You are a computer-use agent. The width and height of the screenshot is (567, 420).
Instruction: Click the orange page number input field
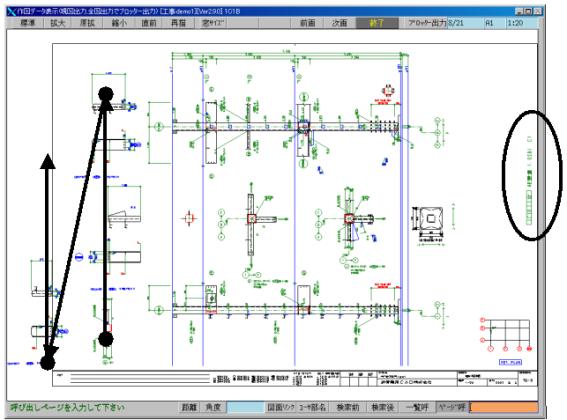504,407
